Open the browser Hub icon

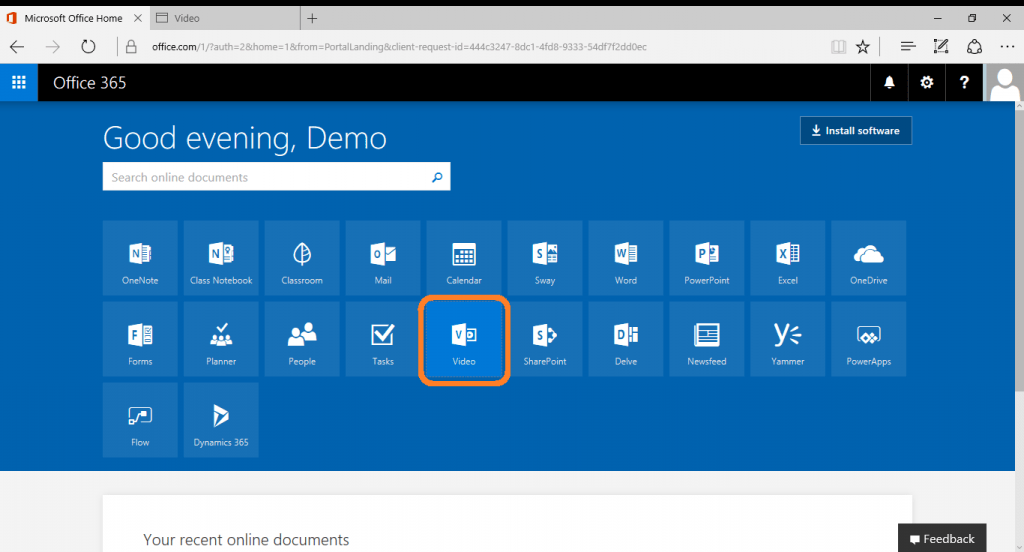tap(907, 46)
